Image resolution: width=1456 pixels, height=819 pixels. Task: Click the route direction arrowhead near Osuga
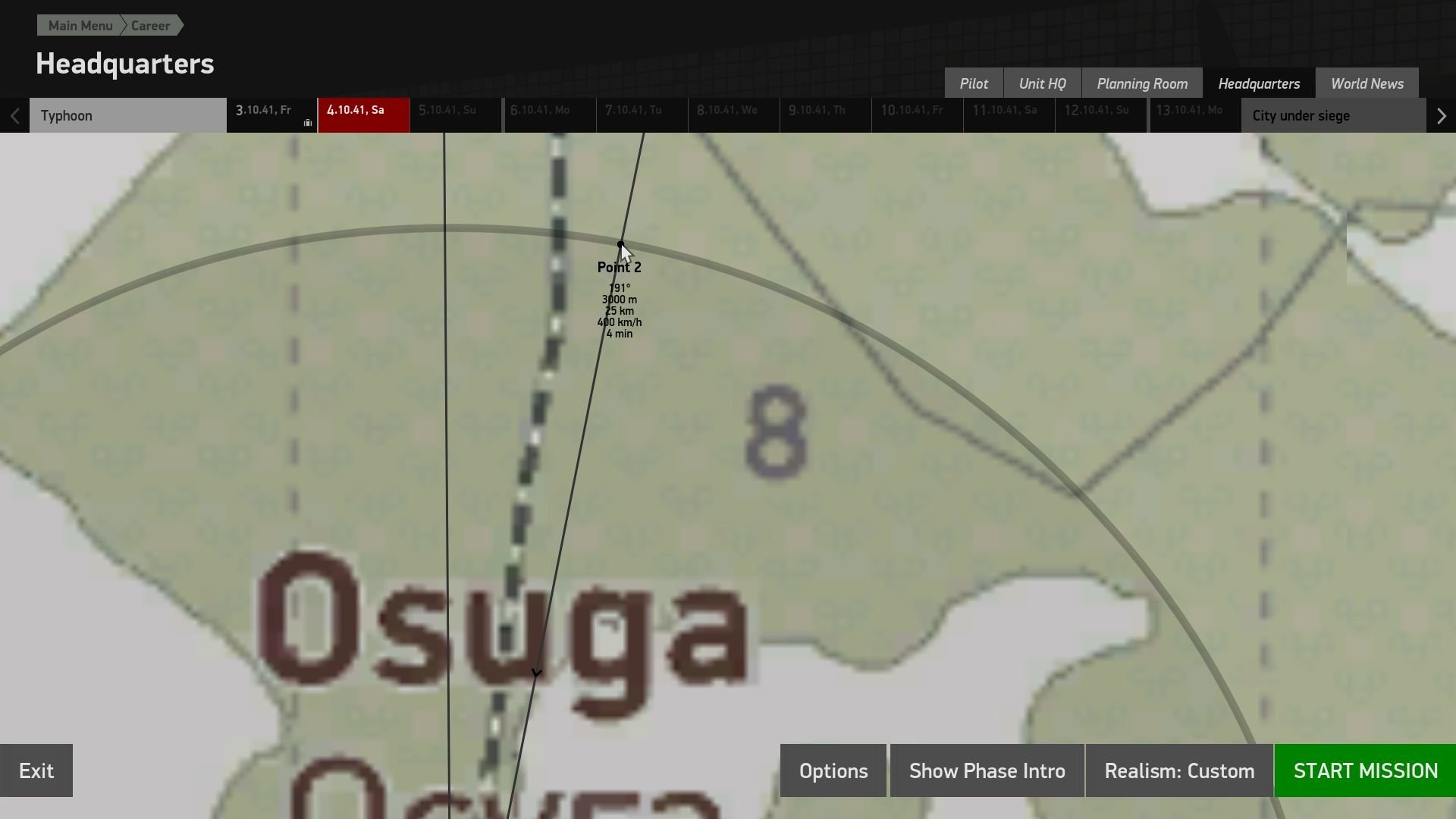tap(537, 673)
